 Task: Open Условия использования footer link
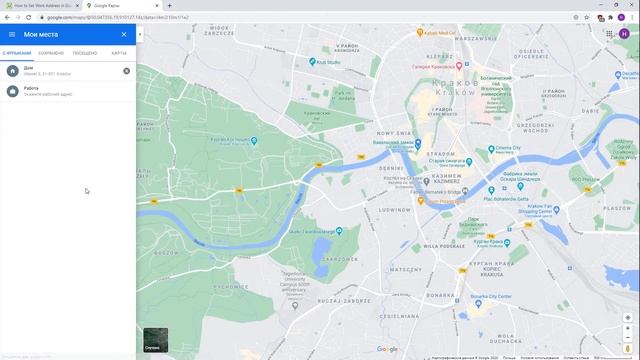point(539,358)
